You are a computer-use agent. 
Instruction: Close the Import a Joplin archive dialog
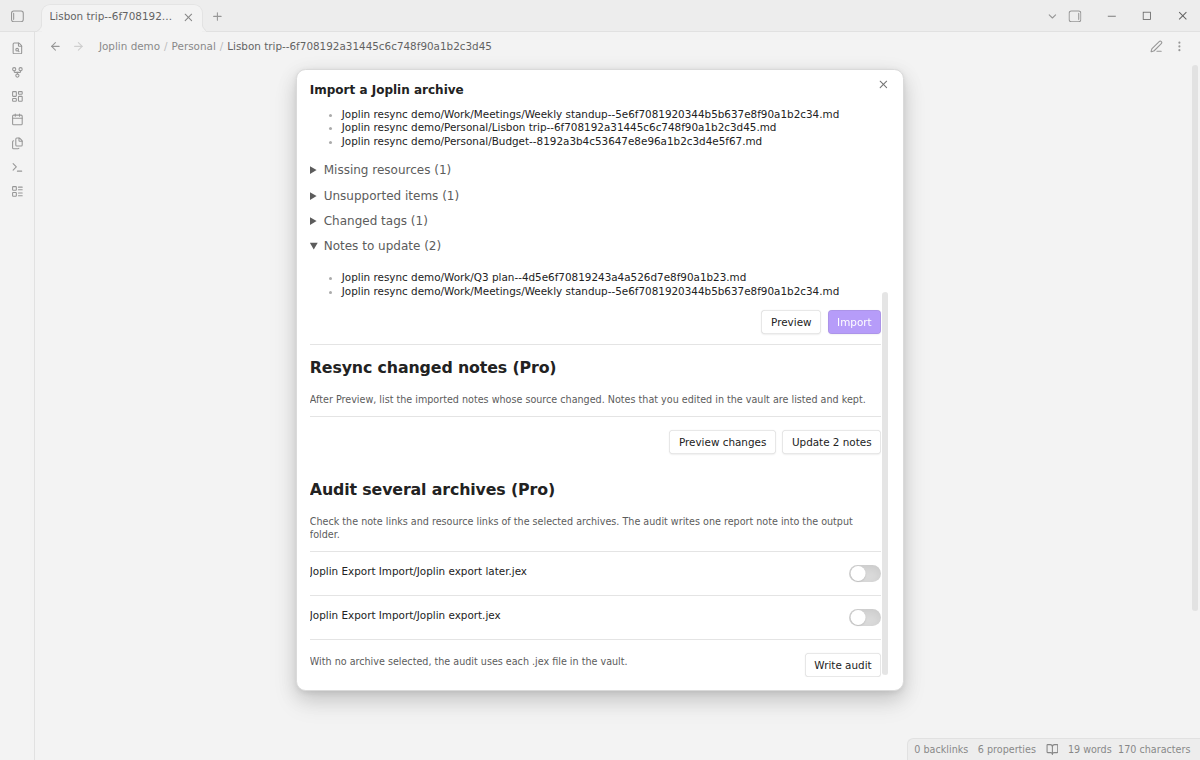883,85
